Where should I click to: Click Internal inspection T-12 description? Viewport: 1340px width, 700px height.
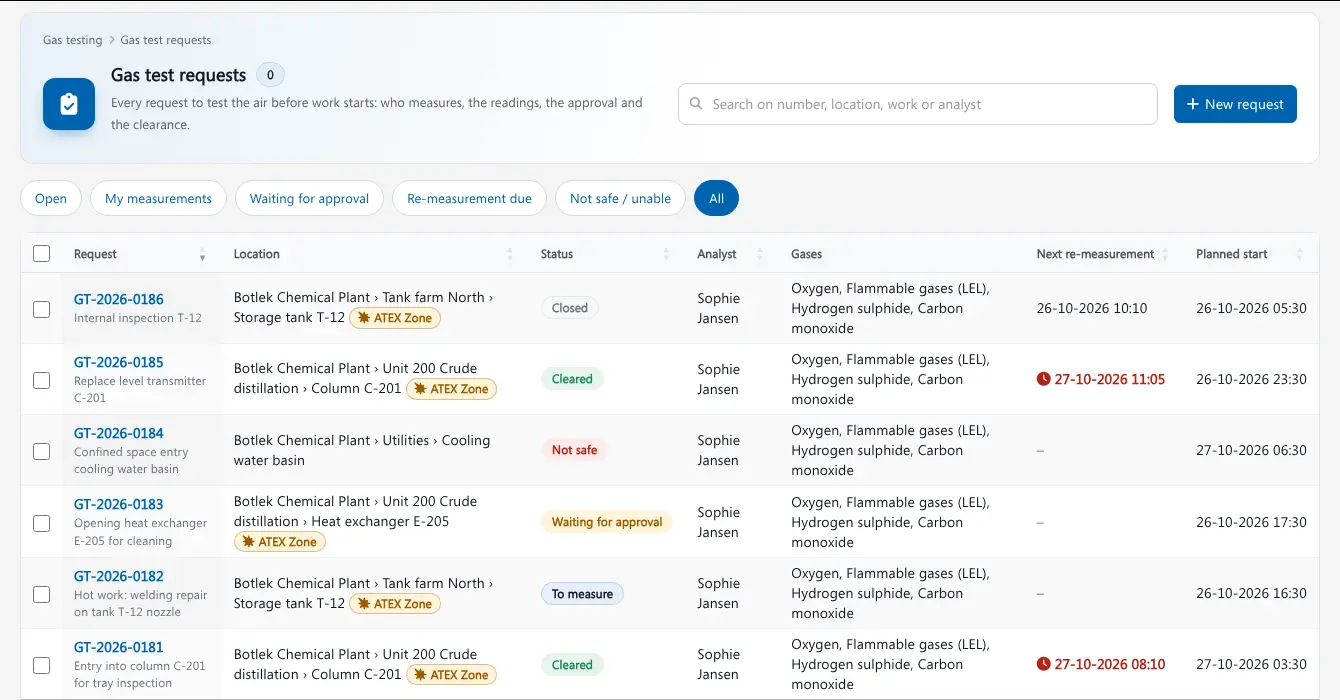(138, 318)
